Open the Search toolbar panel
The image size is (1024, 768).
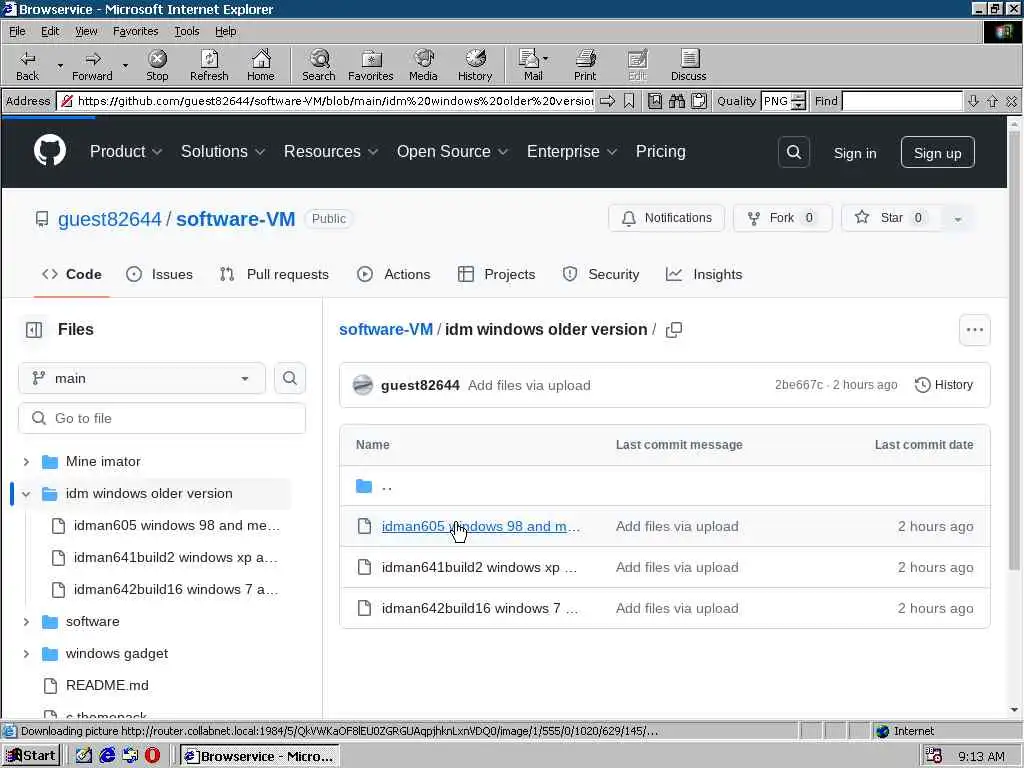click(319, 65)
